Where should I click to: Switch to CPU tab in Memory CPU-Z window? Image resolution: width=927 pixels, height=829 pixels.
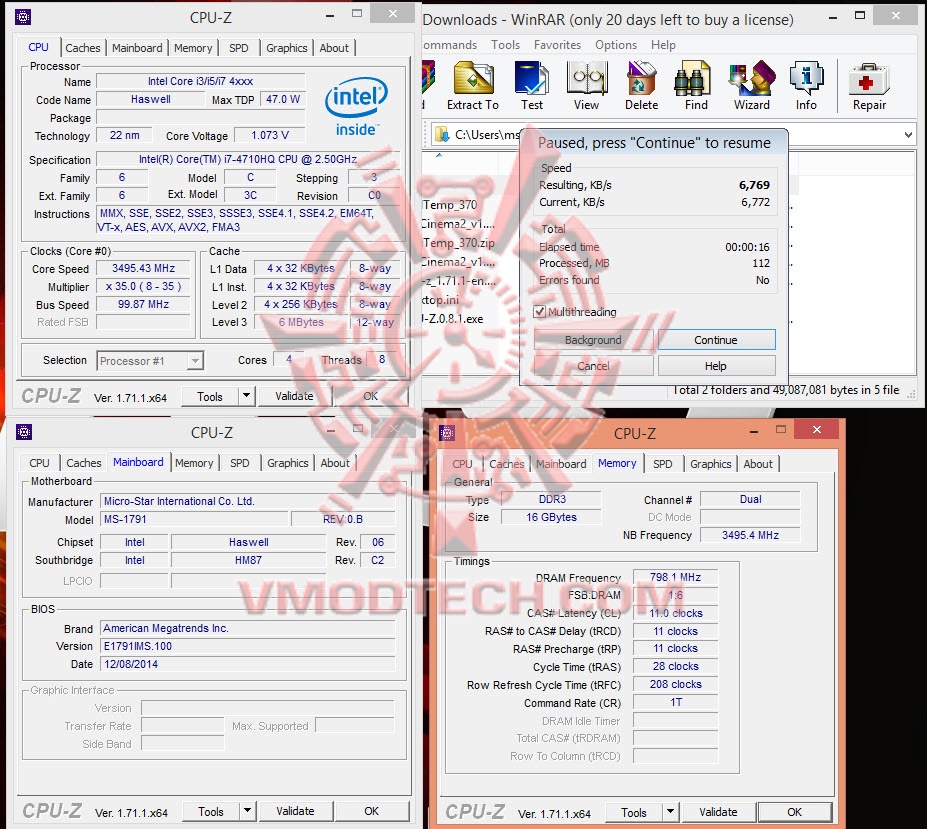[462, 464]
